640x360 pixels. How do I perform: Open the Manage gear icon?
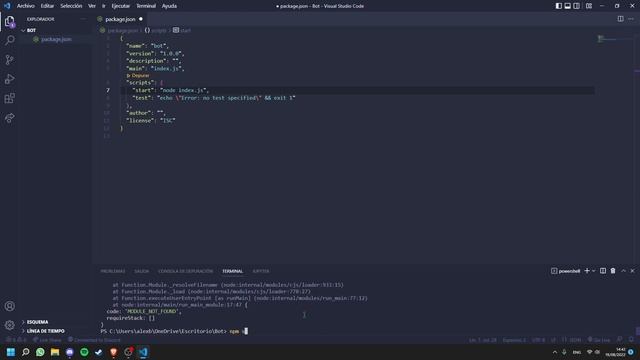tap(10, 325)
